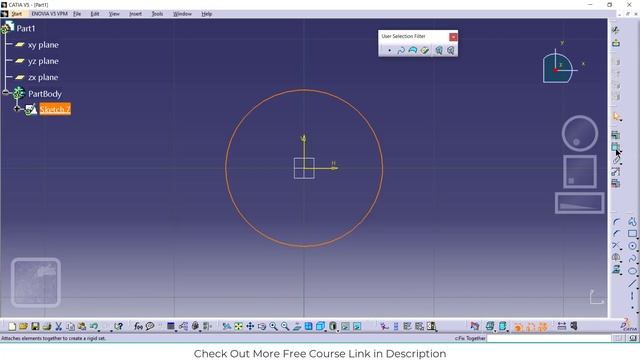The image size is (640, 360).
Task: Open the File menu
Action: 77,14
